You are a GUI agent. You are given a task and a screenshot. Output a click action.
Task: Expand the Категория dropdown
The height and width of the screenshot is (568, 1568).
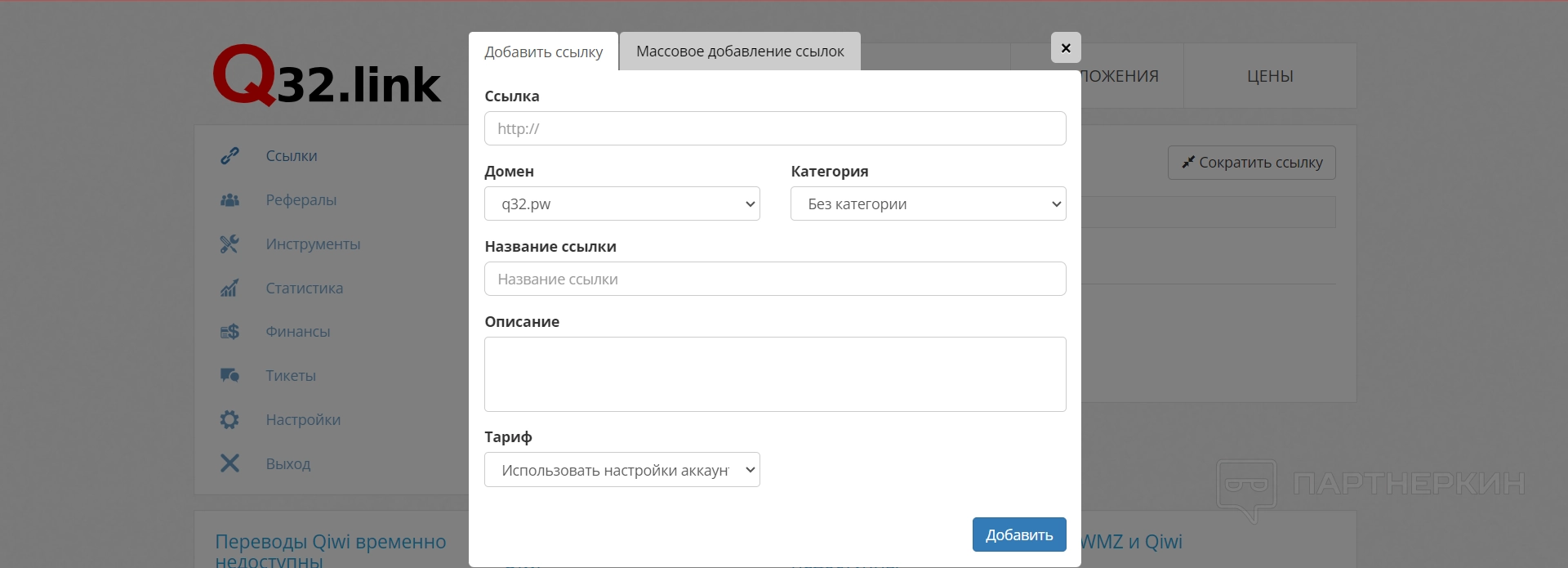(x=928, y=204)
